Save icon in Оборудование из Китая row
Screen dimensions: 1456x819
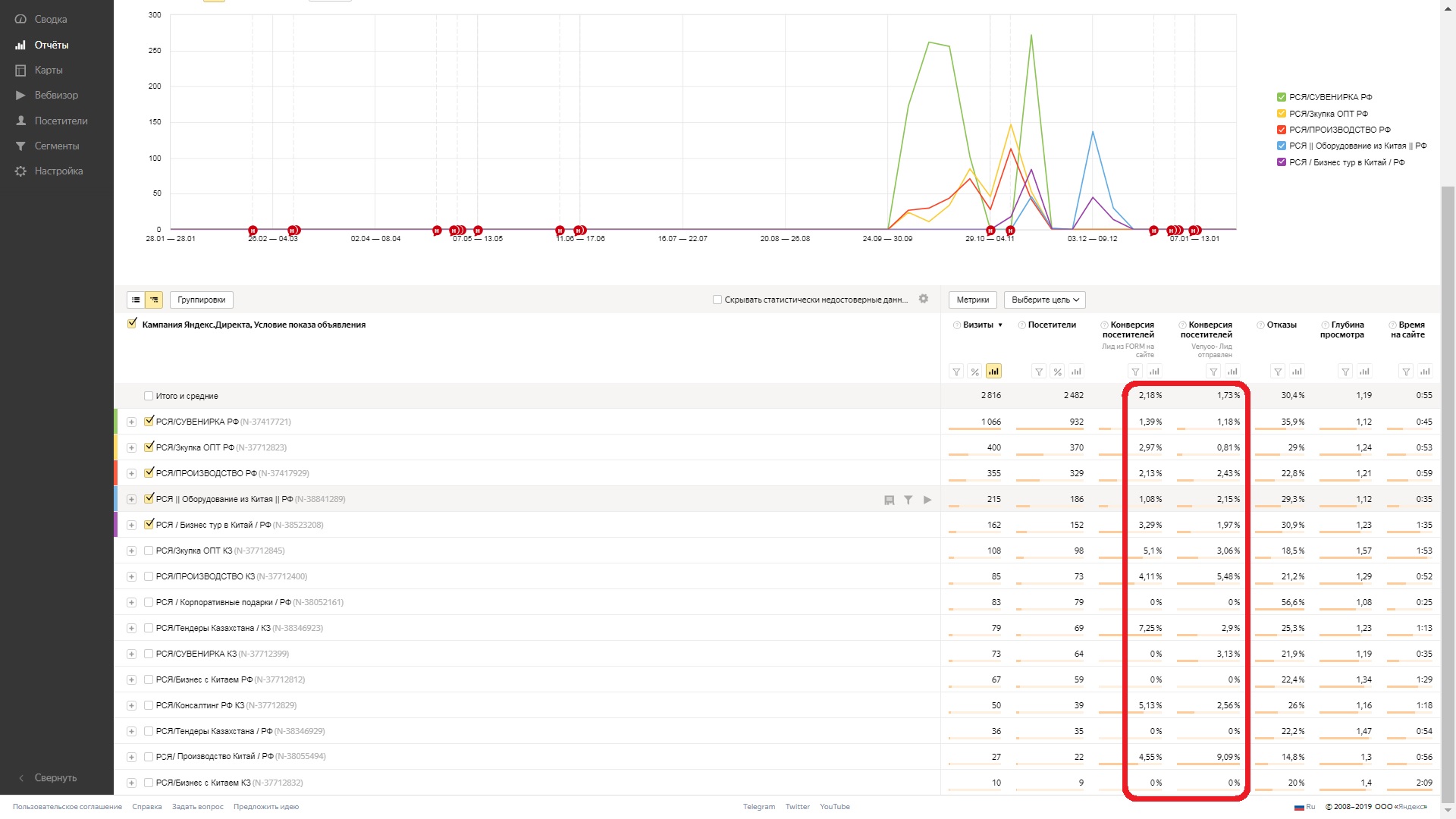point(890,500)
